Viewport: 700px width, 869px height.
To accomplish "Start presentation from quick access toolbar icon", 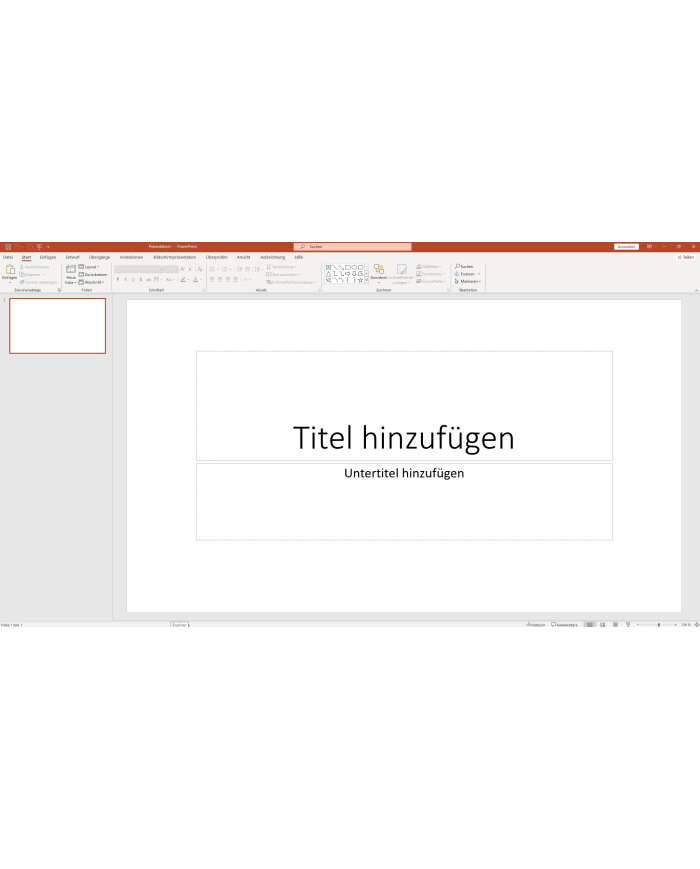I will [39, 247].
